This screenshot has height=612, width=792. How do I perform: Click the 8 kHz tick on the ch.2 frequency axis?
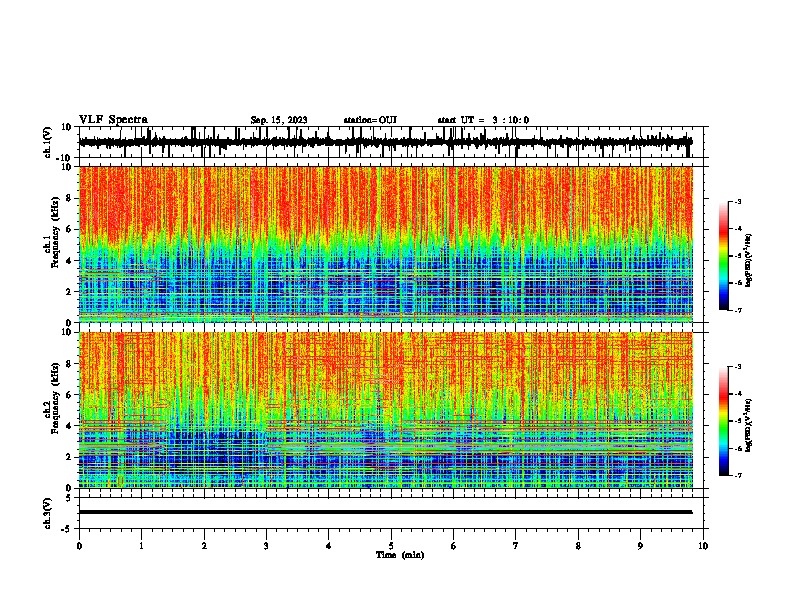pos(69,364)
